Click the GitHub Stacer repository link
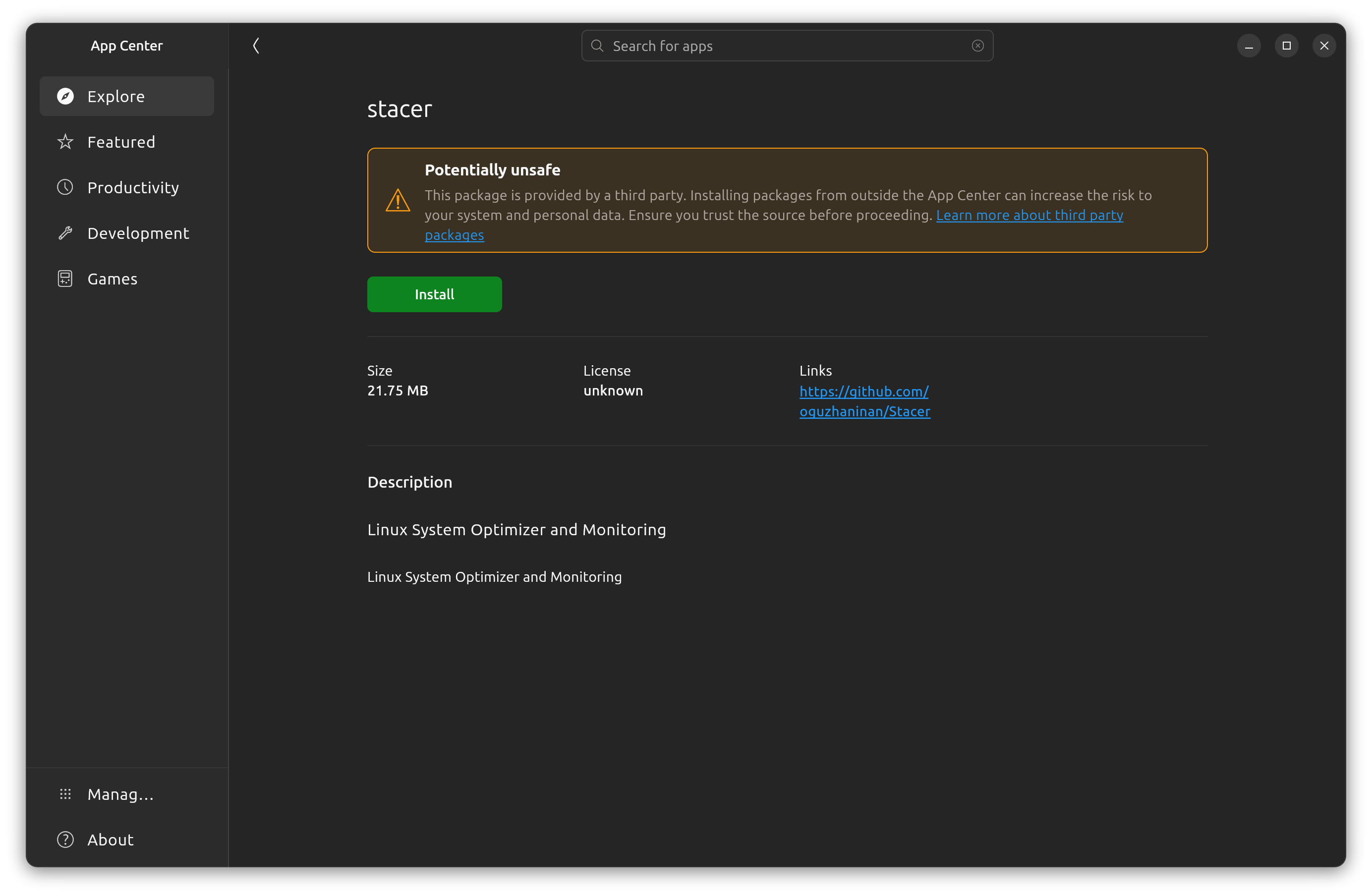The height and width of the screenshot is (896, 1372). tap(864, 400)
